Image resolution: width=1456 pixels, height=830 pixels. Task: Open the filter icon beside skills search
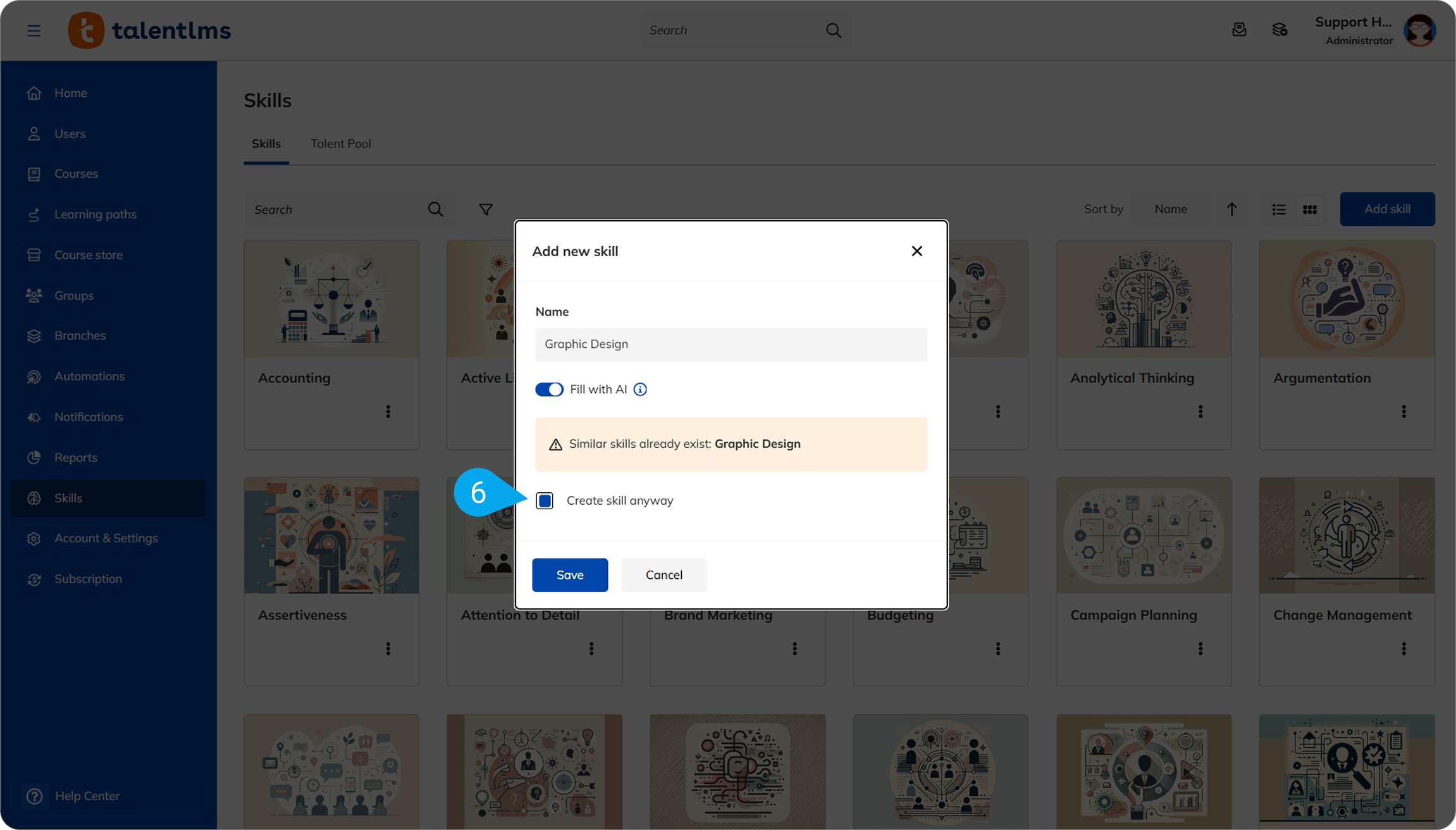click(485, 209)
